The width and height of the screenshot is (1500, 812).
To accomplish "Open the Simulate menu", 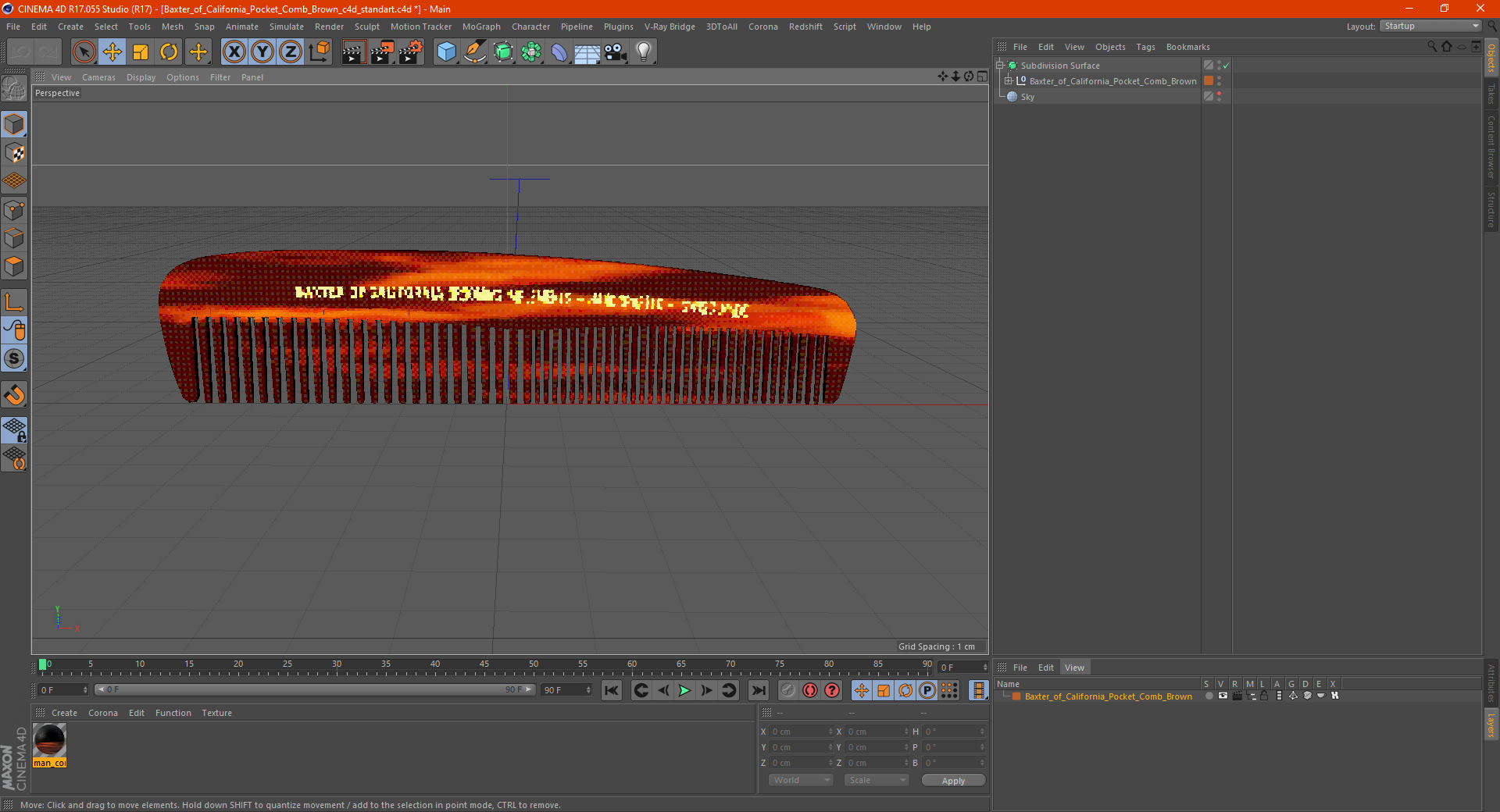I will pyautogui.click(x=287, y=27).
